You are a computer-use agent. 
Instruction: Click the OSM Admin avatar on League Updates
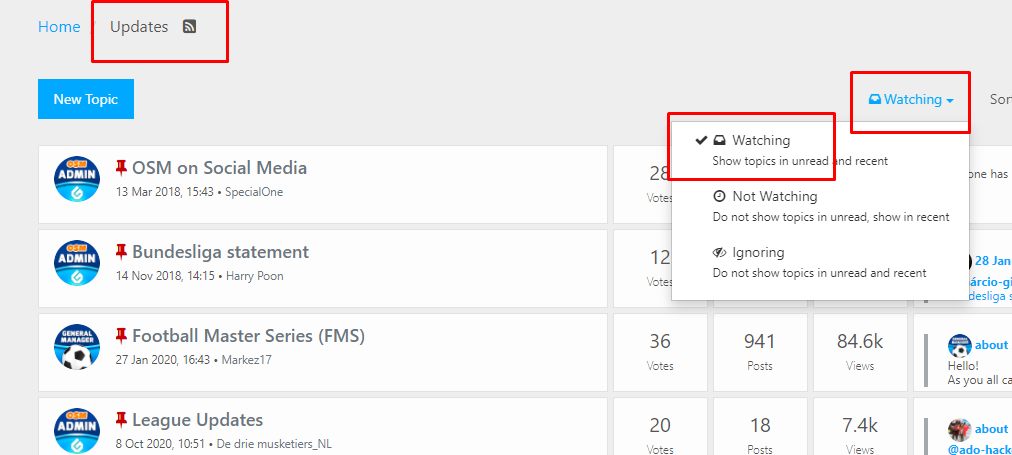(77, 431)
